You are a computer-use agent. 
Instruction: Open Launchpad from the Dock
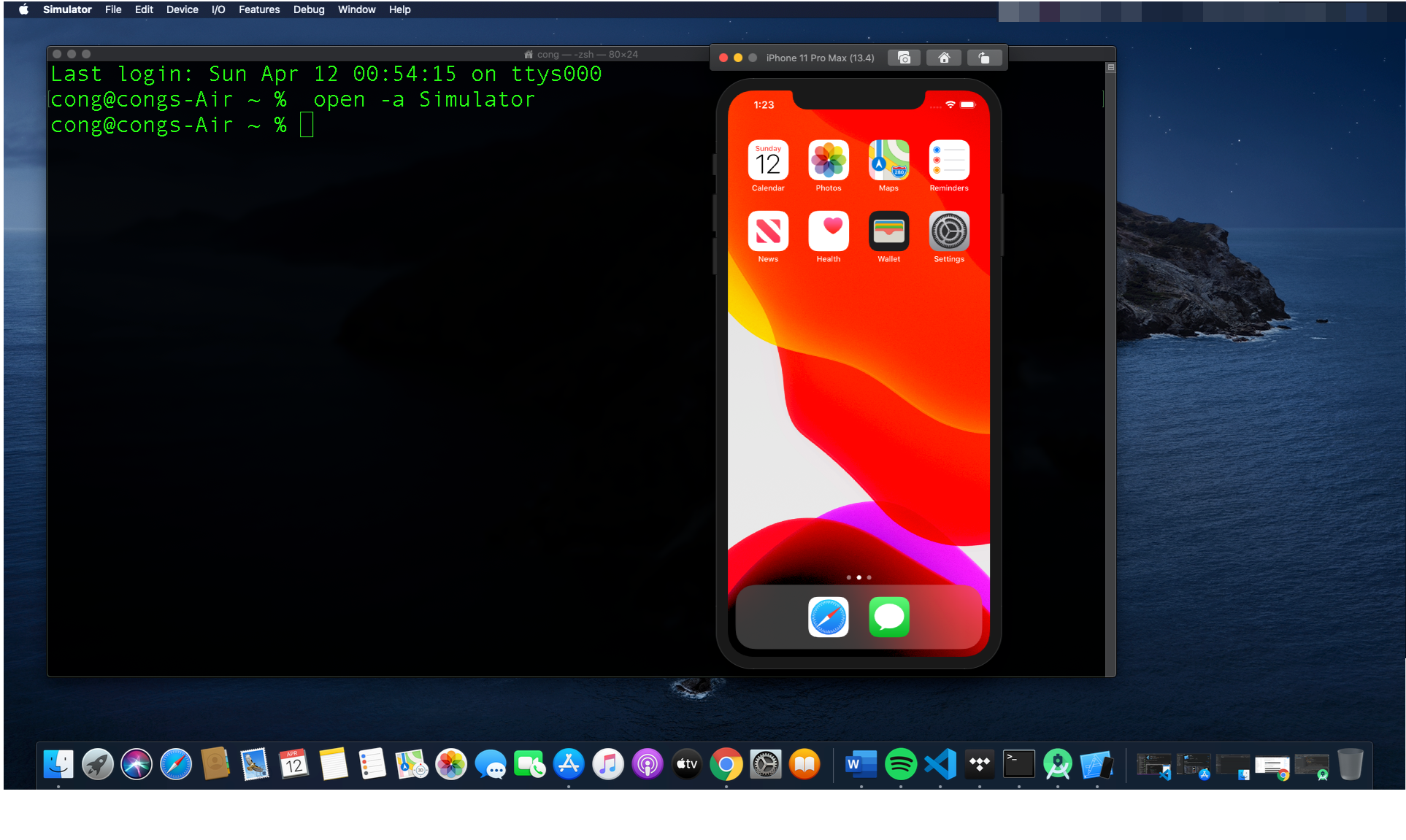click(98, 765)
